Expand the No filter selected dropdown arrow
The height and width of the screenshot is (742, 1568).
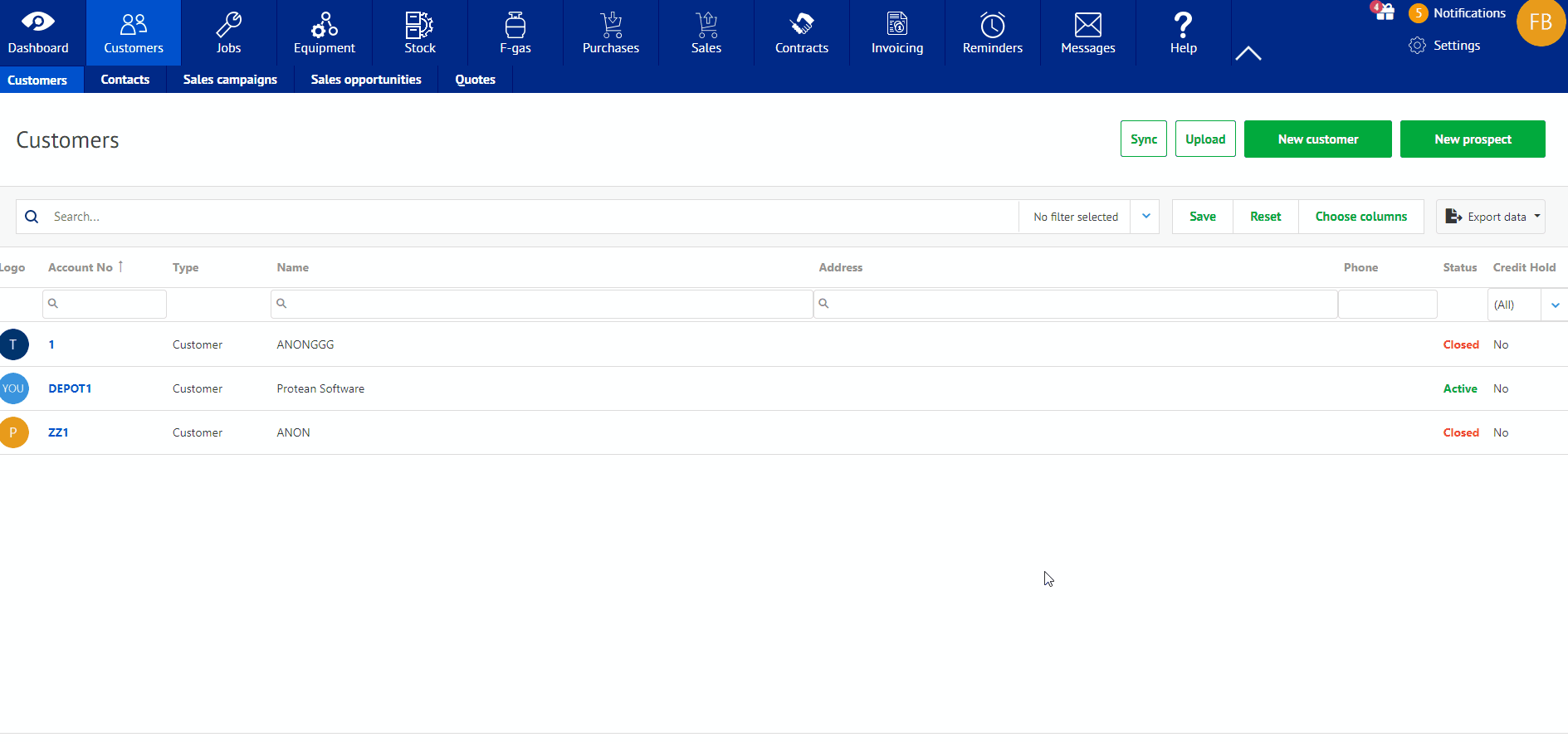(x=1145, y=217)
